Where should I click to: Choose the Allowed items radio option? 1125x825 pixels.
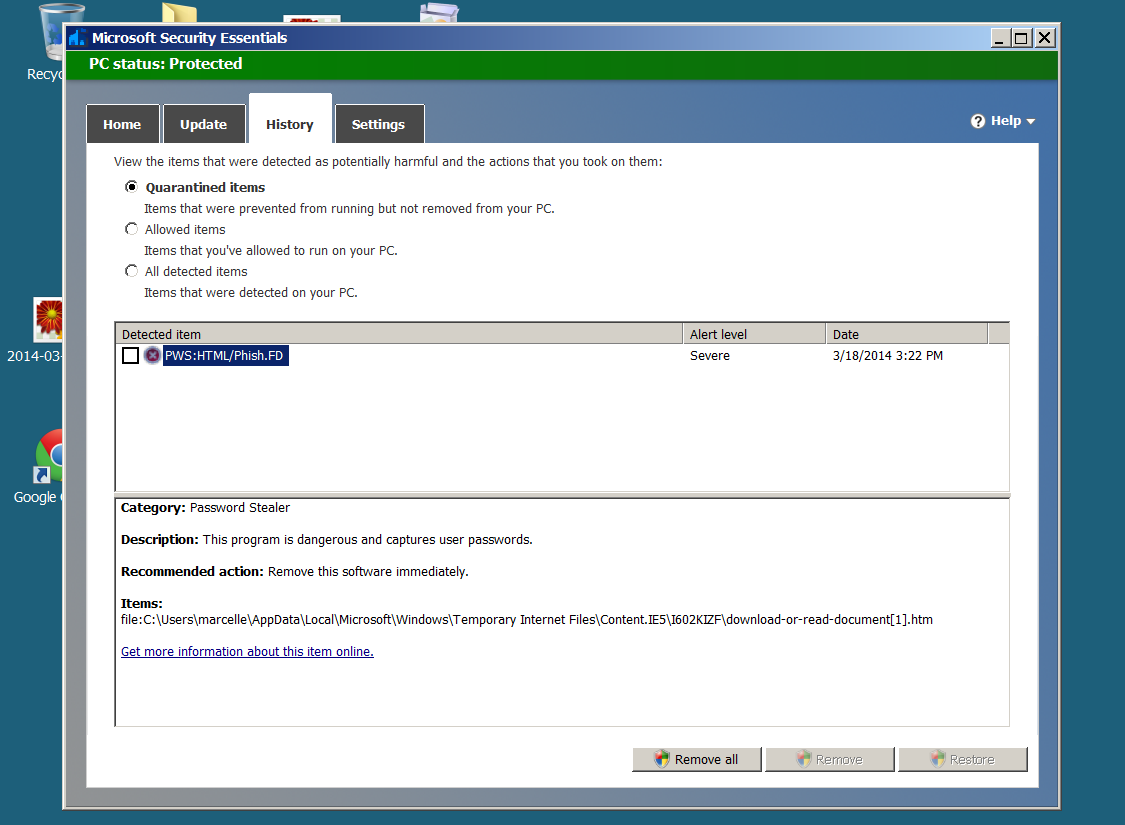(131, 229)
